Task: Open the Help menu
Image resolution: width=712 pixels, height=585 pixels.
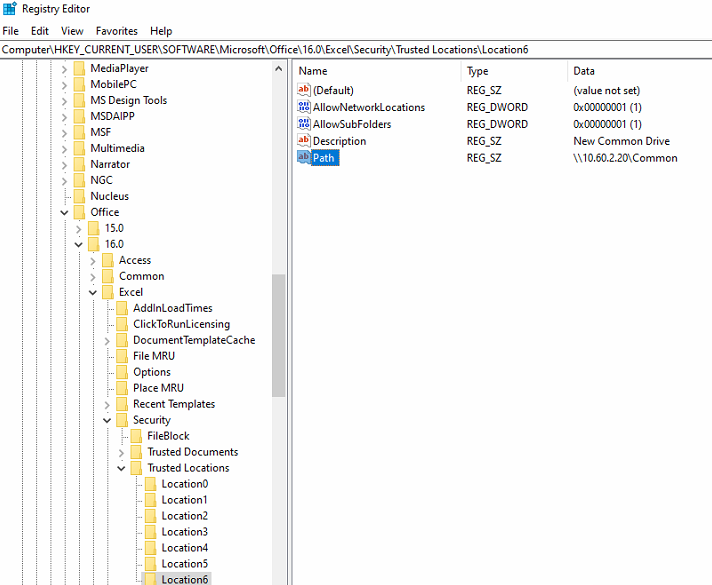Action: tap(161, 31)
